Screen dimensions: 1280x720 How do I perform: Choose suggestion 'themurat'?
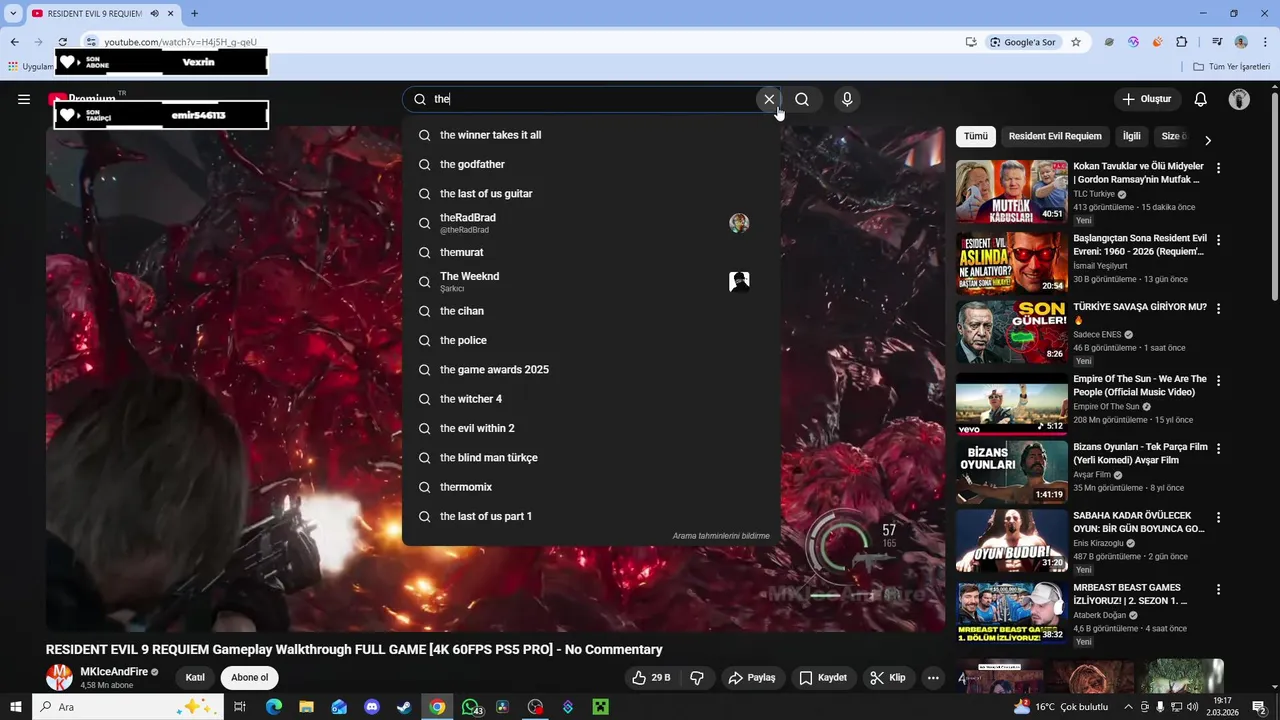[x=591, y=252]
